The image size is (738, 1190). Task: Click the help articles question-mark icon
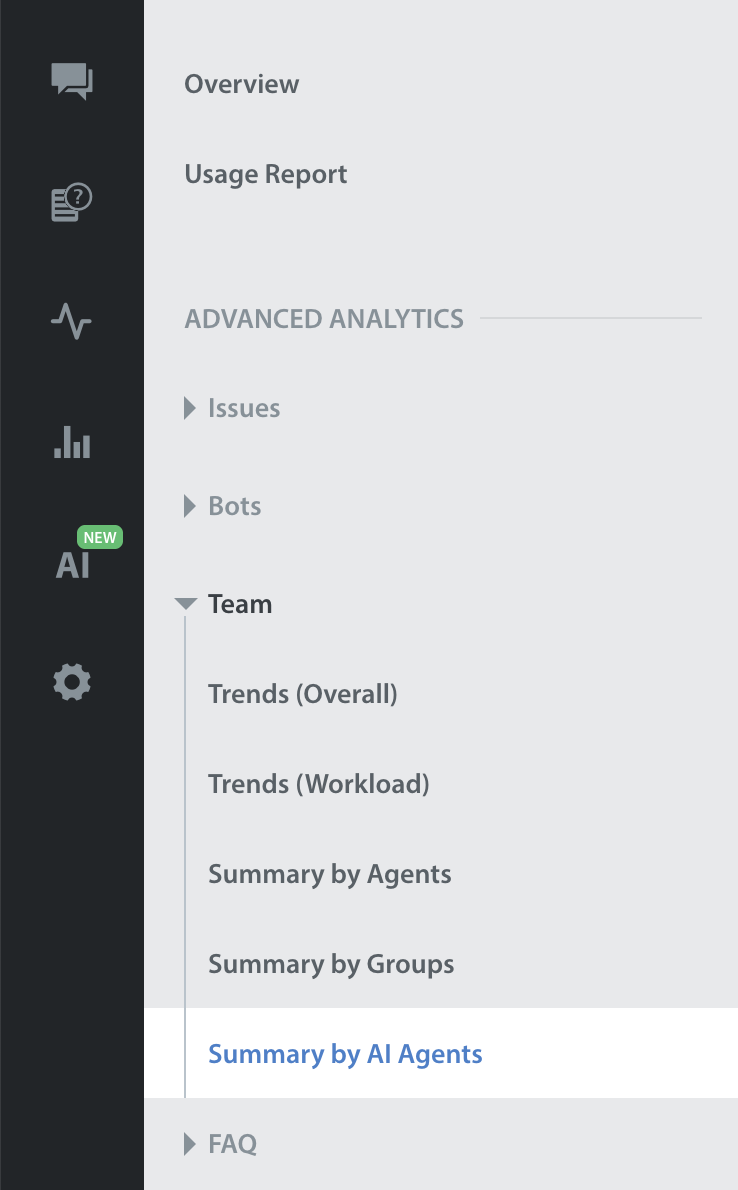coord(72,202)
